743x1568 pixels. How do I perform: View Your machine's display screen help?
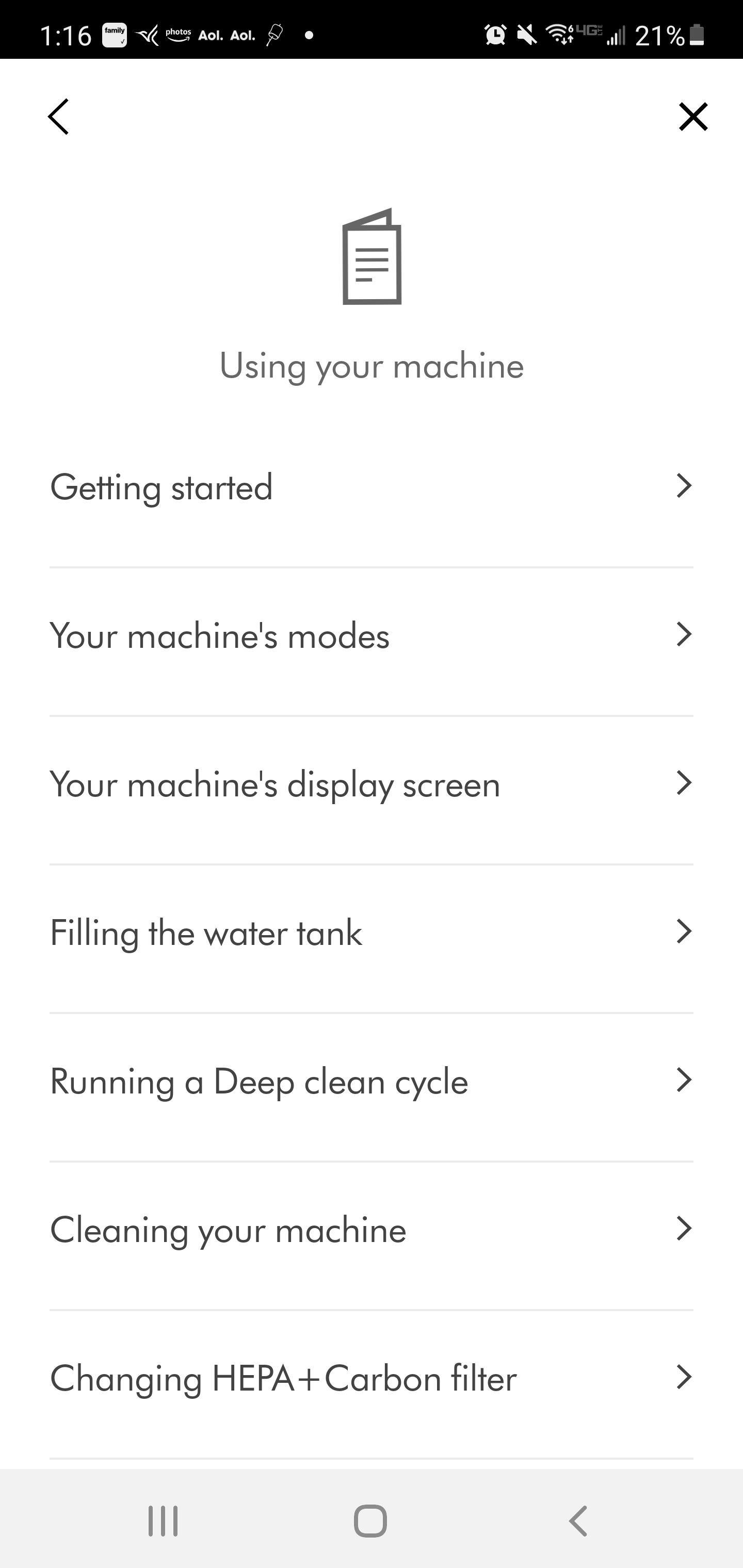click(x=274, y=784)
